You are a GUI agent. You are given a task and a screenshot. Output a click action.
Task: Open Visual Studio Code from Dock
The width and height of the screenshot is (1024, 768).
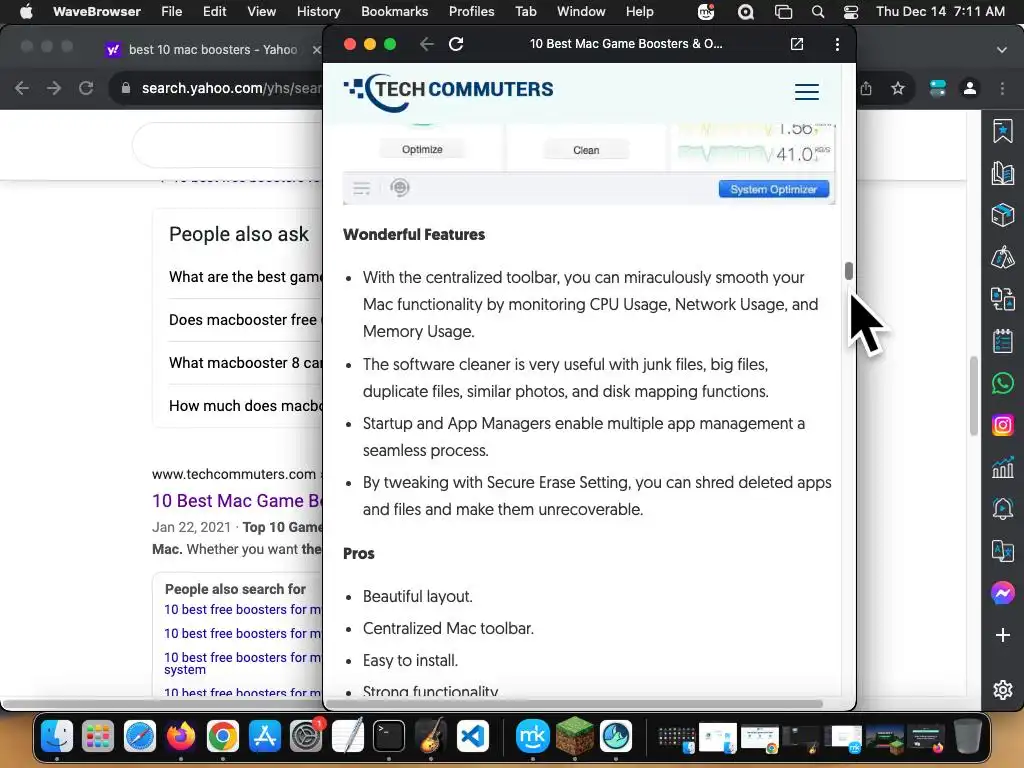pyautogui.click(x=472, y=736)
